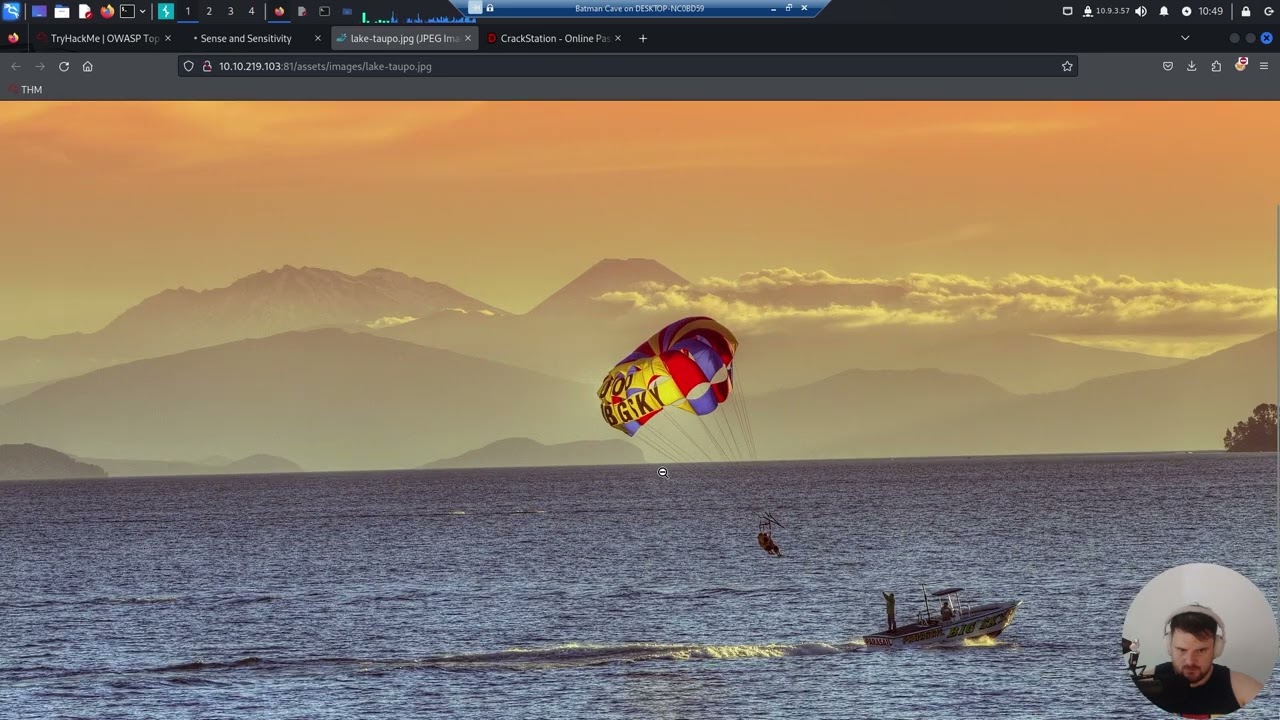Go forward one page
The image size is (1280, 720).
pyautogui.click(x=40, y=66)
